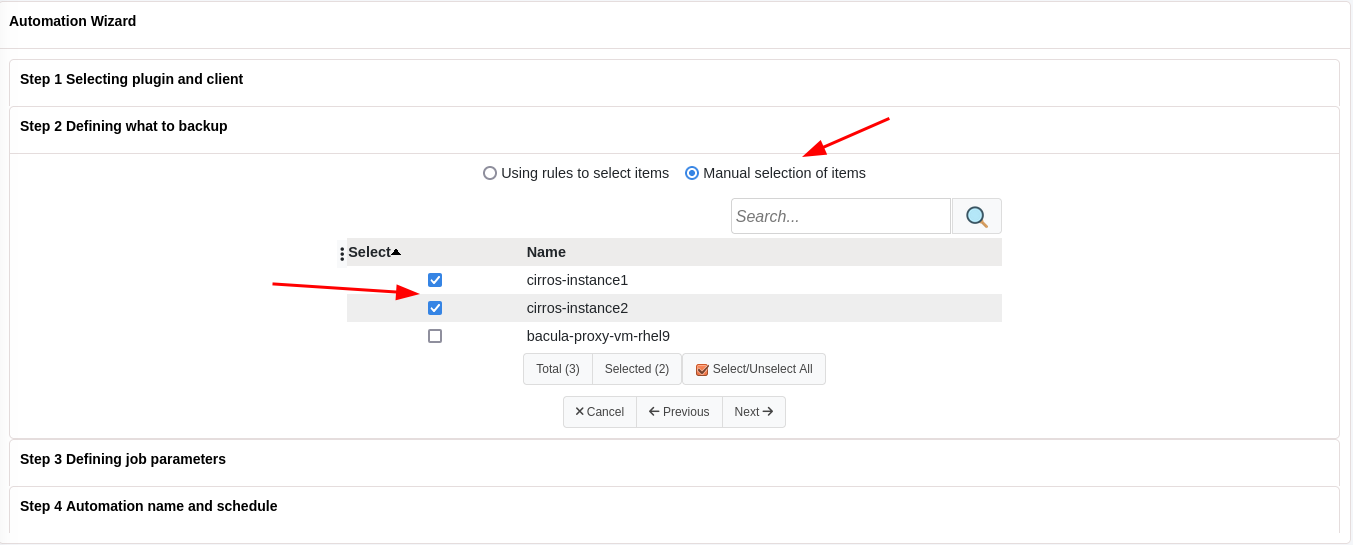The height and width of the screenshot is (545, 1353).
Task: Click the magnifying glass search icon
Action: pos(976,216)
